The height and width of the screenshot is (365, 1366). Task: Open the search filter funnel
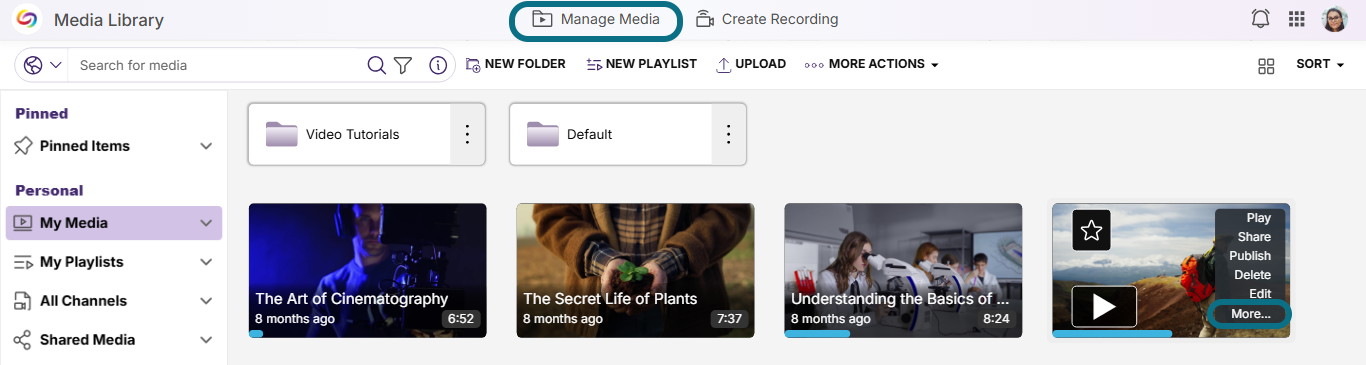click(x=403, y=65)
